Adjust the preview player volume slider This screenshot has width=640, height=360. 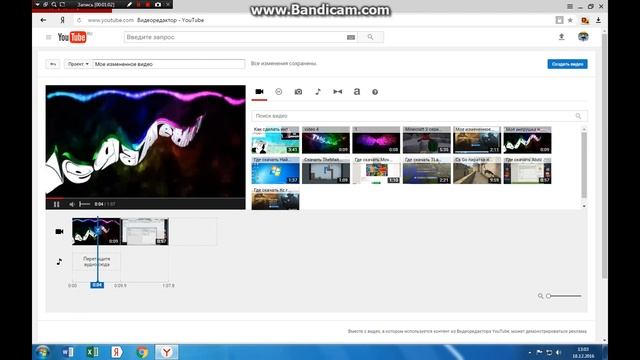[84, 204]
